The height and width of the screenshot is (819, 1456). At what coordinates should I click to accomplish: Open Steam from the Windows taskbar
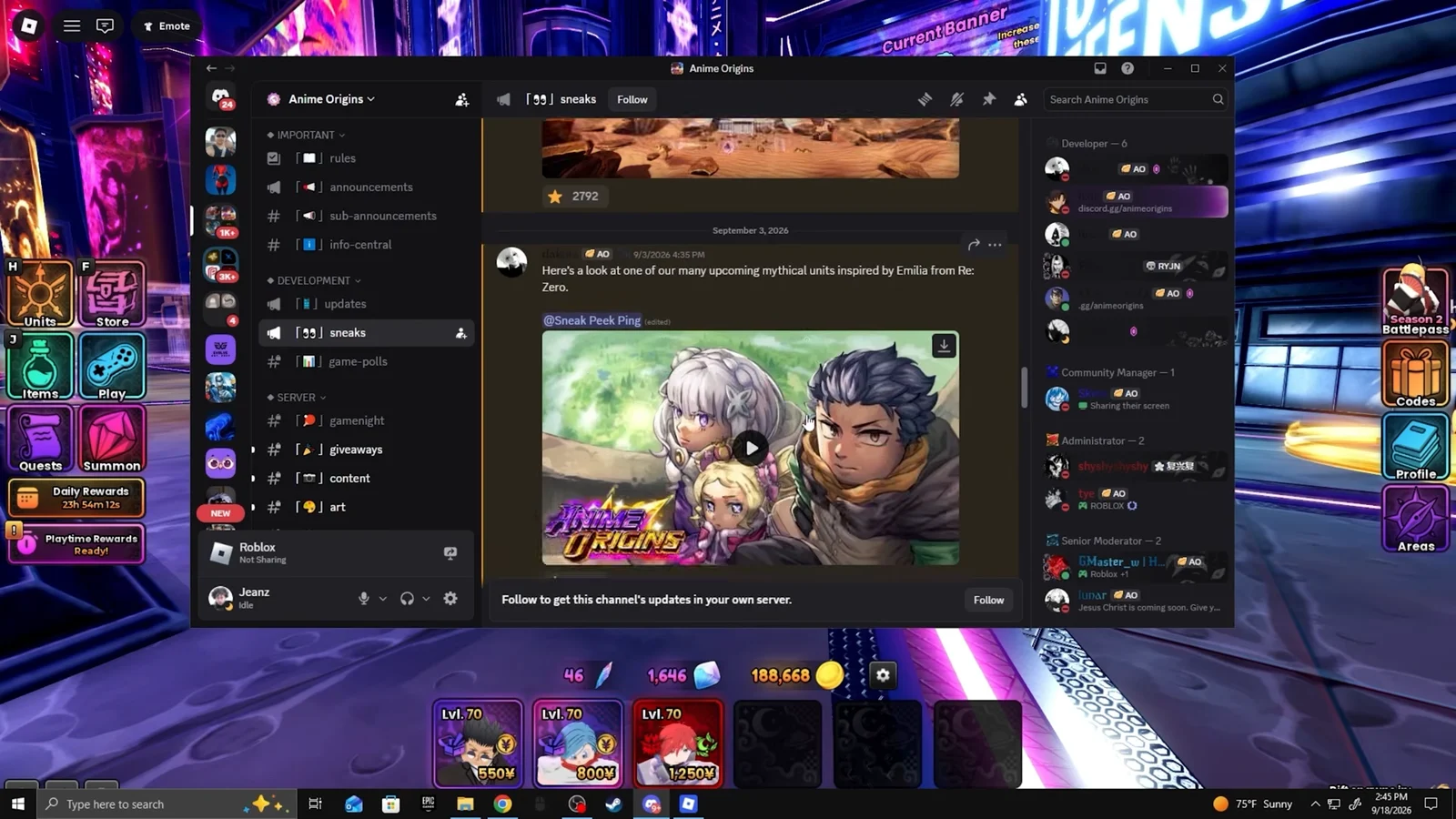click(614, 804)
